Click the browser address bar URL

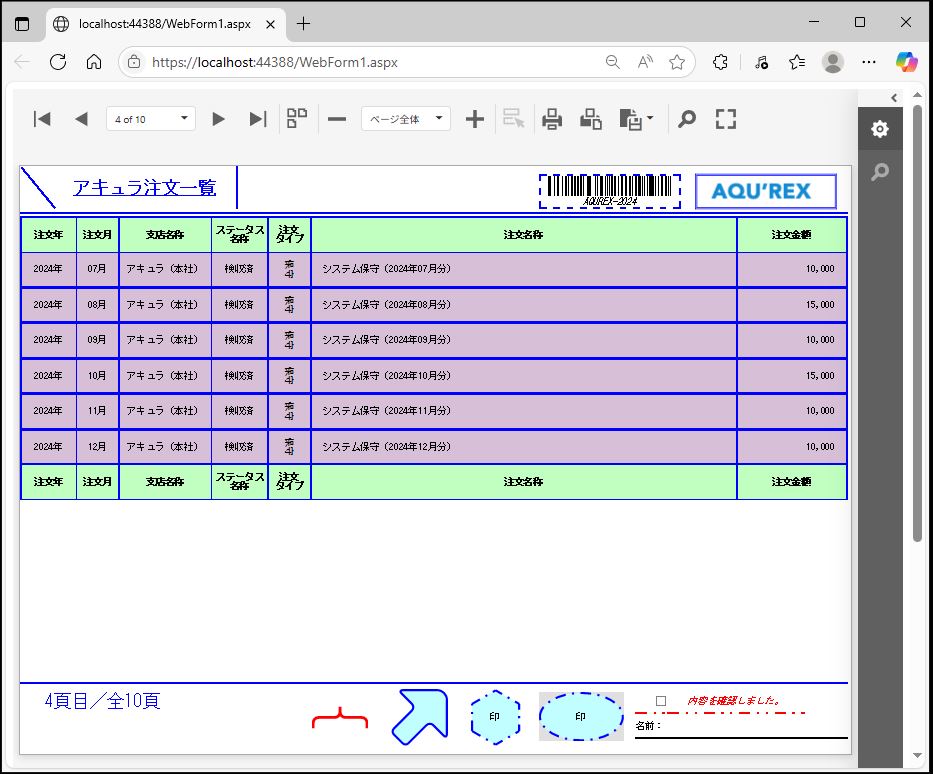point(275,62)
